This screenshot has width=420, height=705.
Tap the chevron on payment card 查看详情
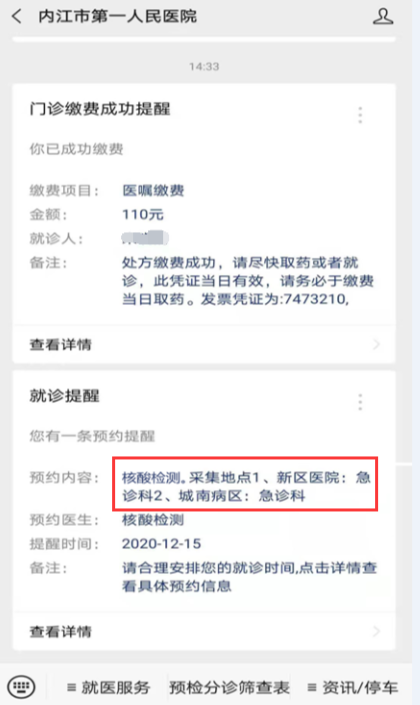[x=376, y=345]
